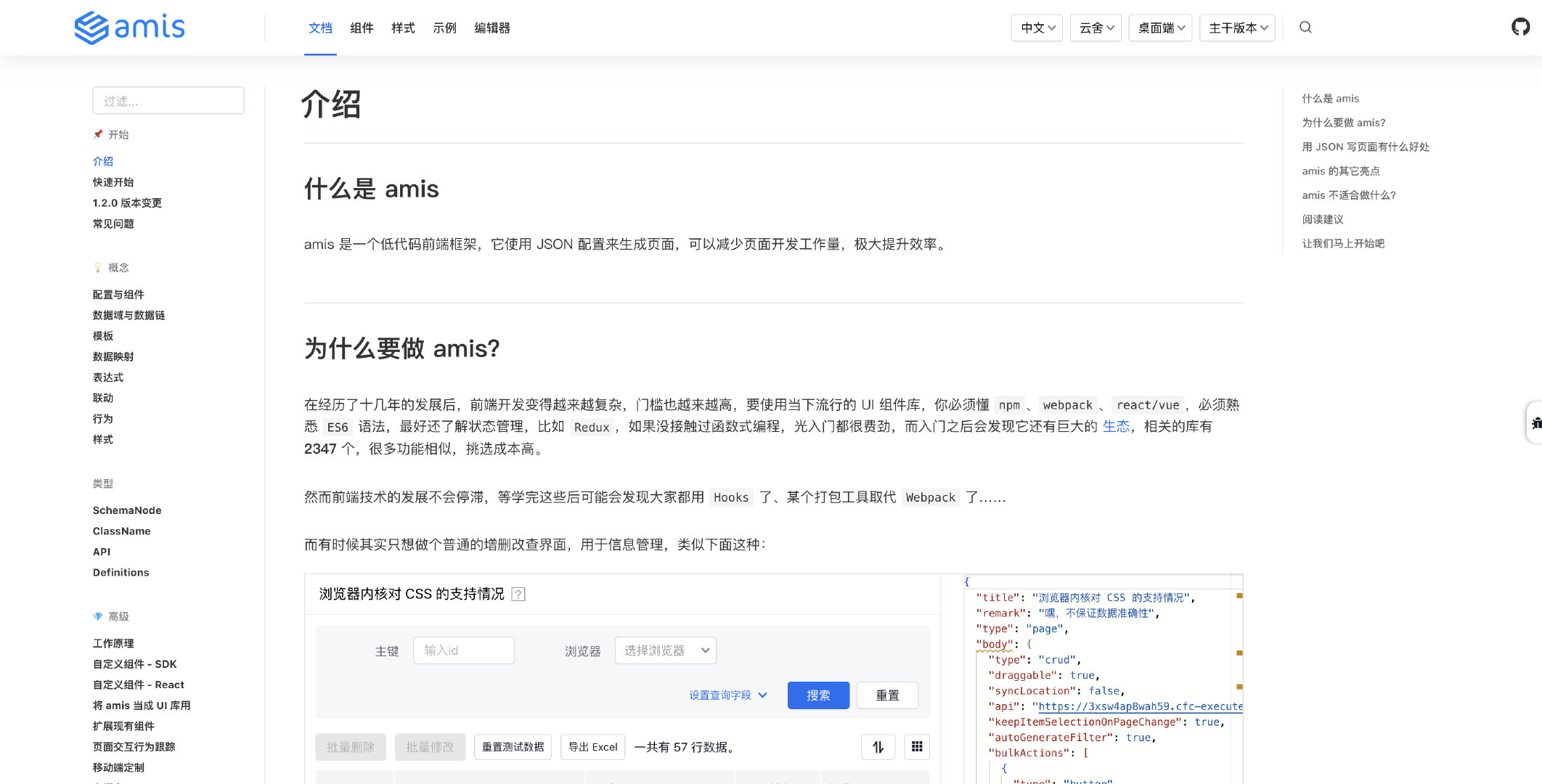Click the amis logo icon
Image resolution: width=1542 pixels, height=784 pixels.
(x=91, y=28)
